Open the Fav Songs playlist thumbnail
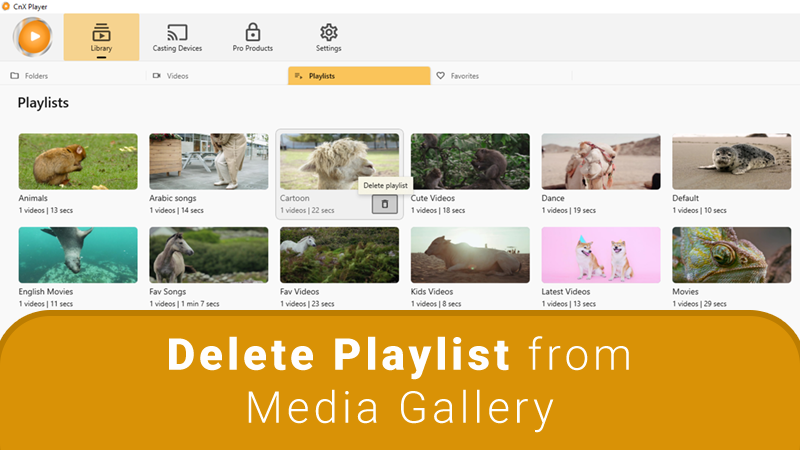The image size is (800, 450). tap(209, 255)
